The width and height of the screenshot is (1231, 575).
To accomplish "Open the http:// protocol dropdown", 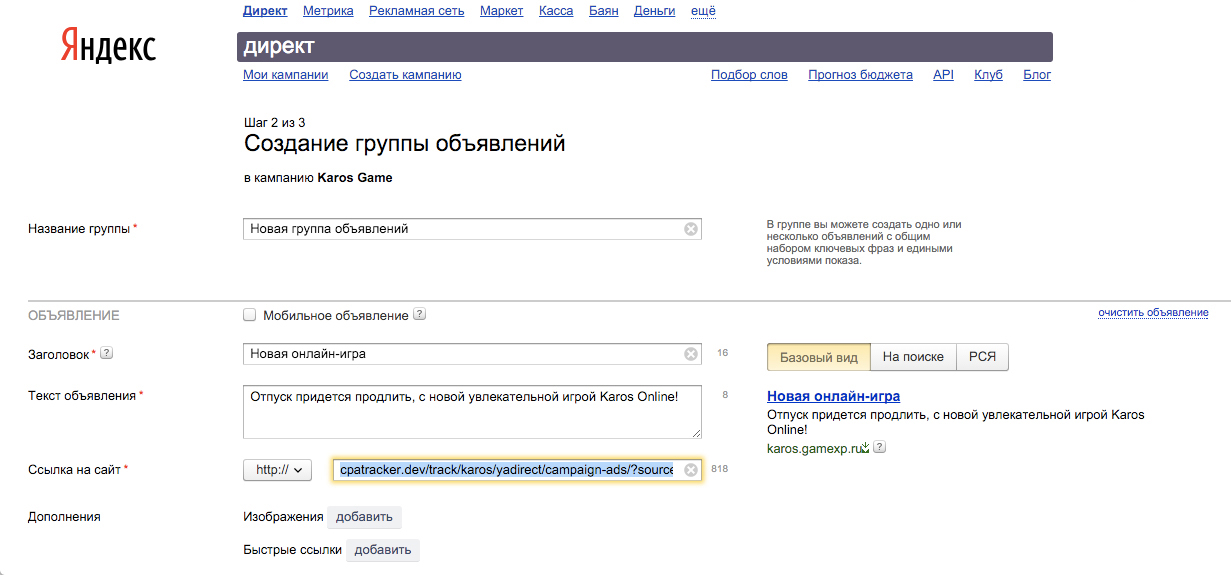I will point(278,470).
